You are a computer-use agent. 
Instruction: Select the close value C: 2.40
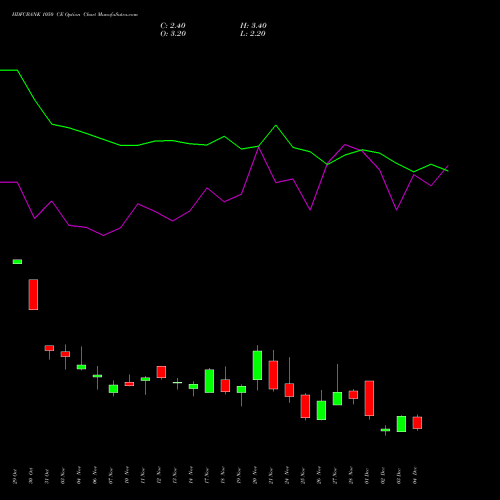(173, 26)
